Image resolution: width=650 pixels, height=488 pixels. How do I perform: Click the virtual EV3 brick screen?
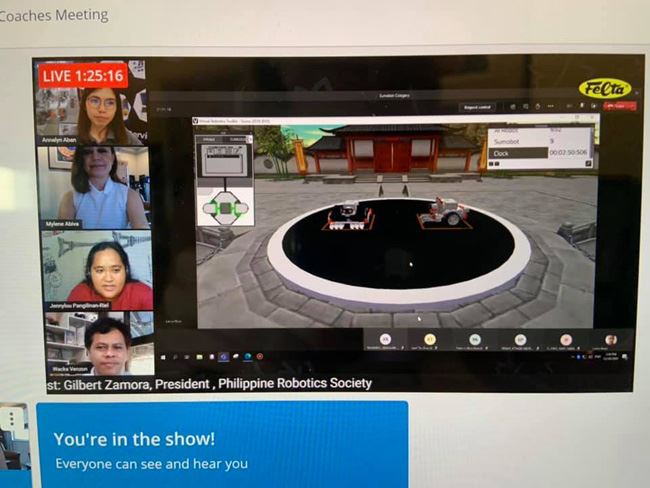point(224,160)
